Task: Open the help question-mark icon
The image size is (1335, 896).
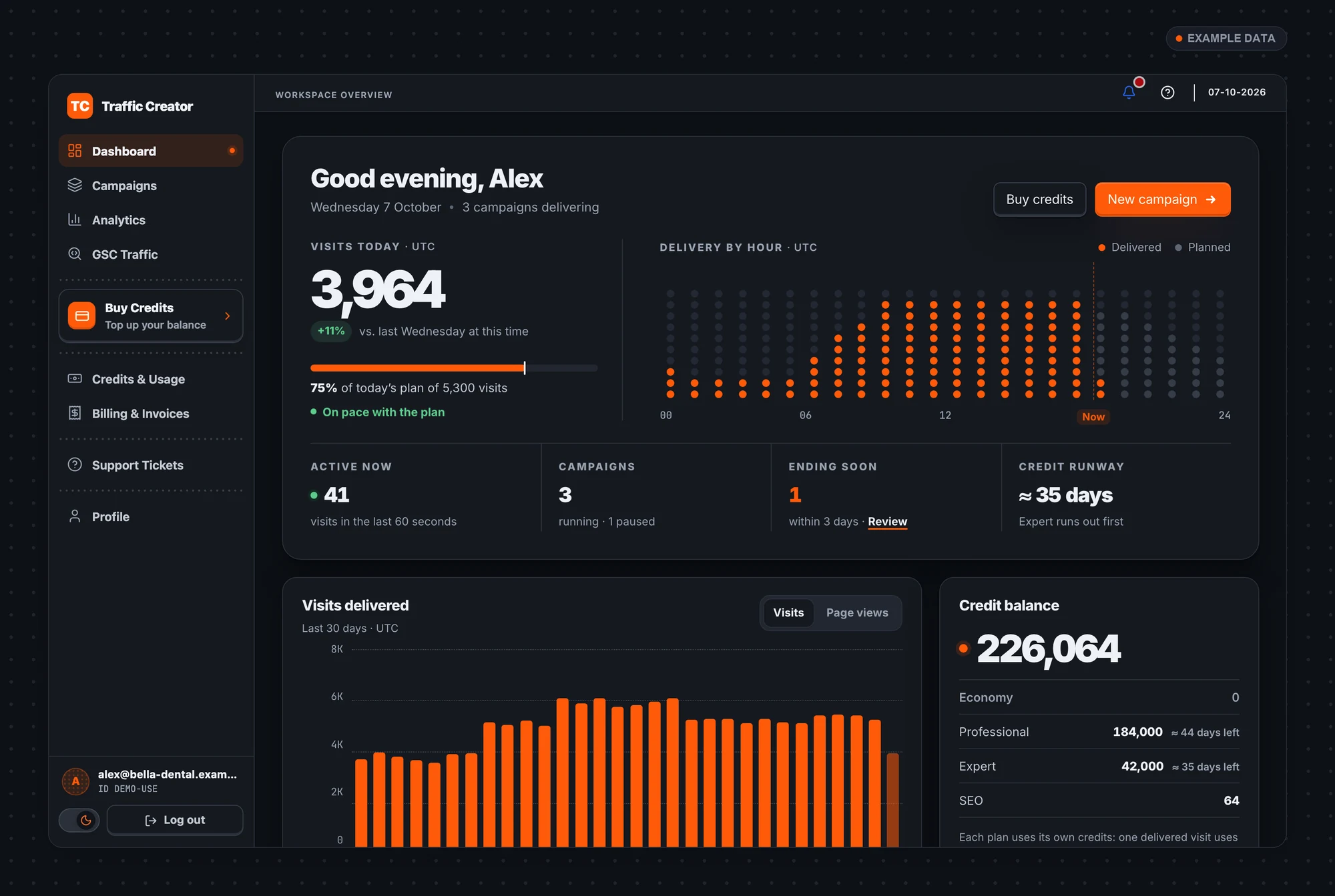Action: point(1167,93)
